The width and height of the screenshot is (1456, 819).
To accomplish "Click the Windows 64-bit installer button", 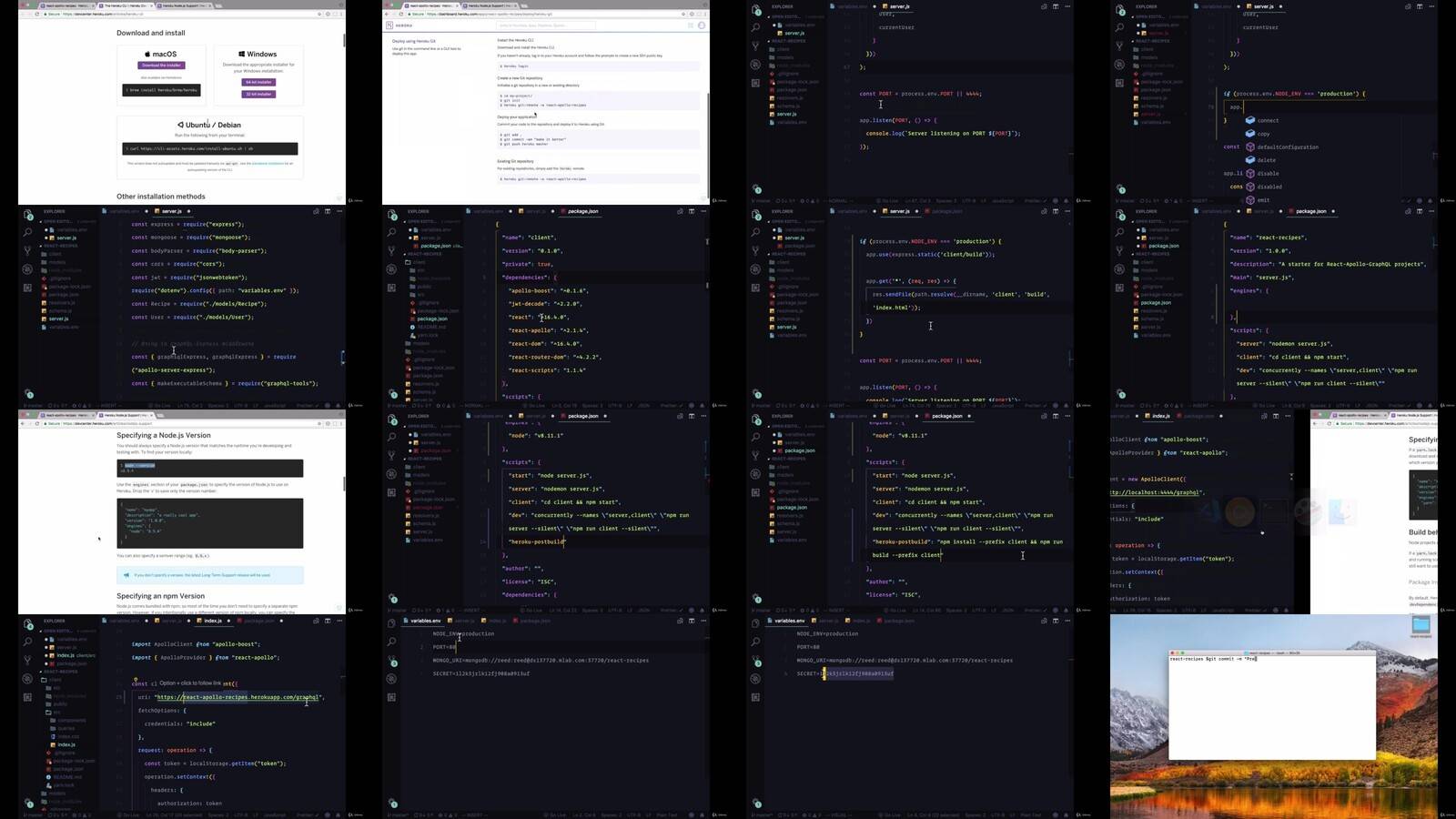I will click(x=259, y=82).
